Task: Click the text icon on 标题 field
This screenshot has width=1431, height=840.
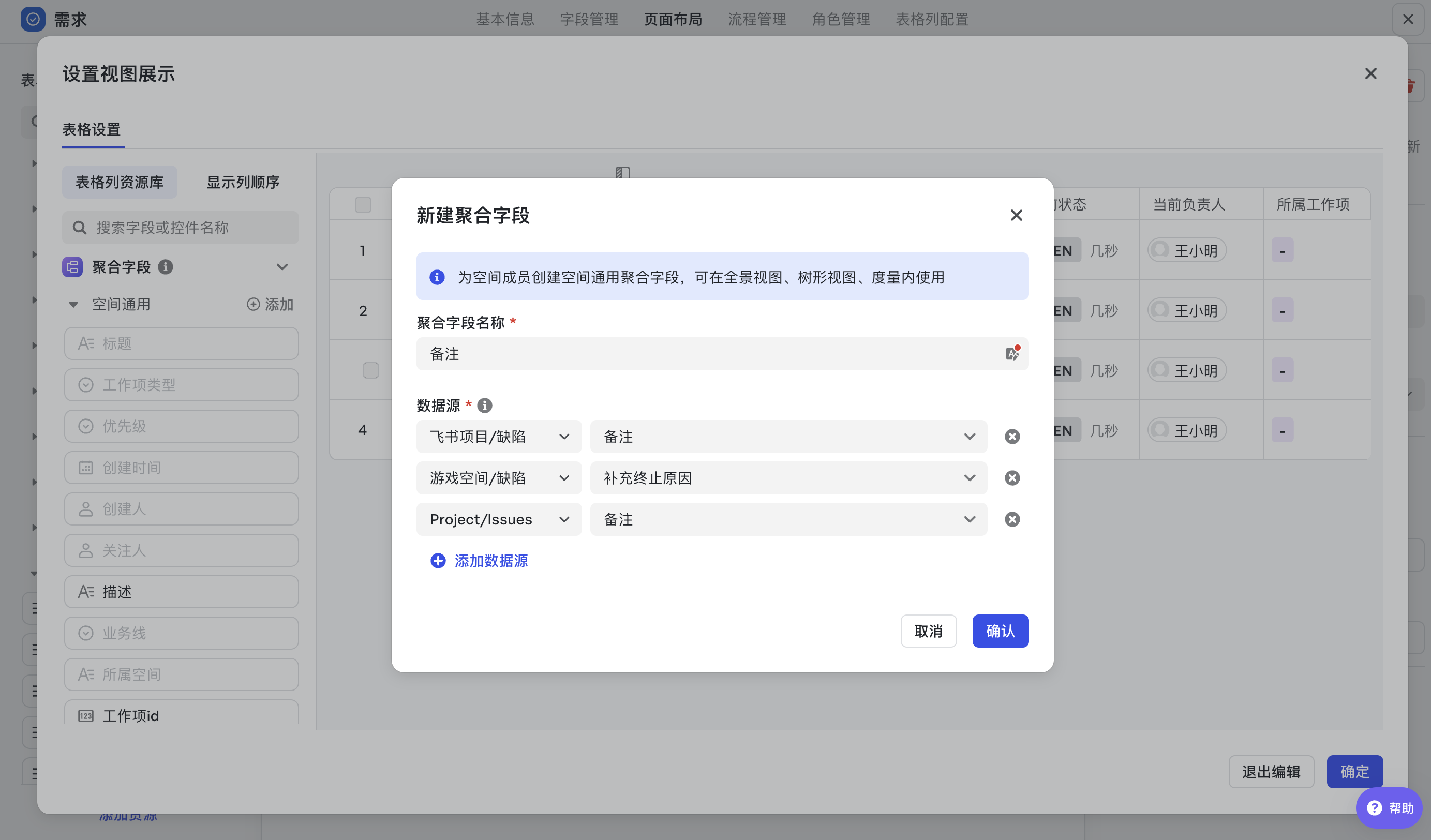Action: 86,343
